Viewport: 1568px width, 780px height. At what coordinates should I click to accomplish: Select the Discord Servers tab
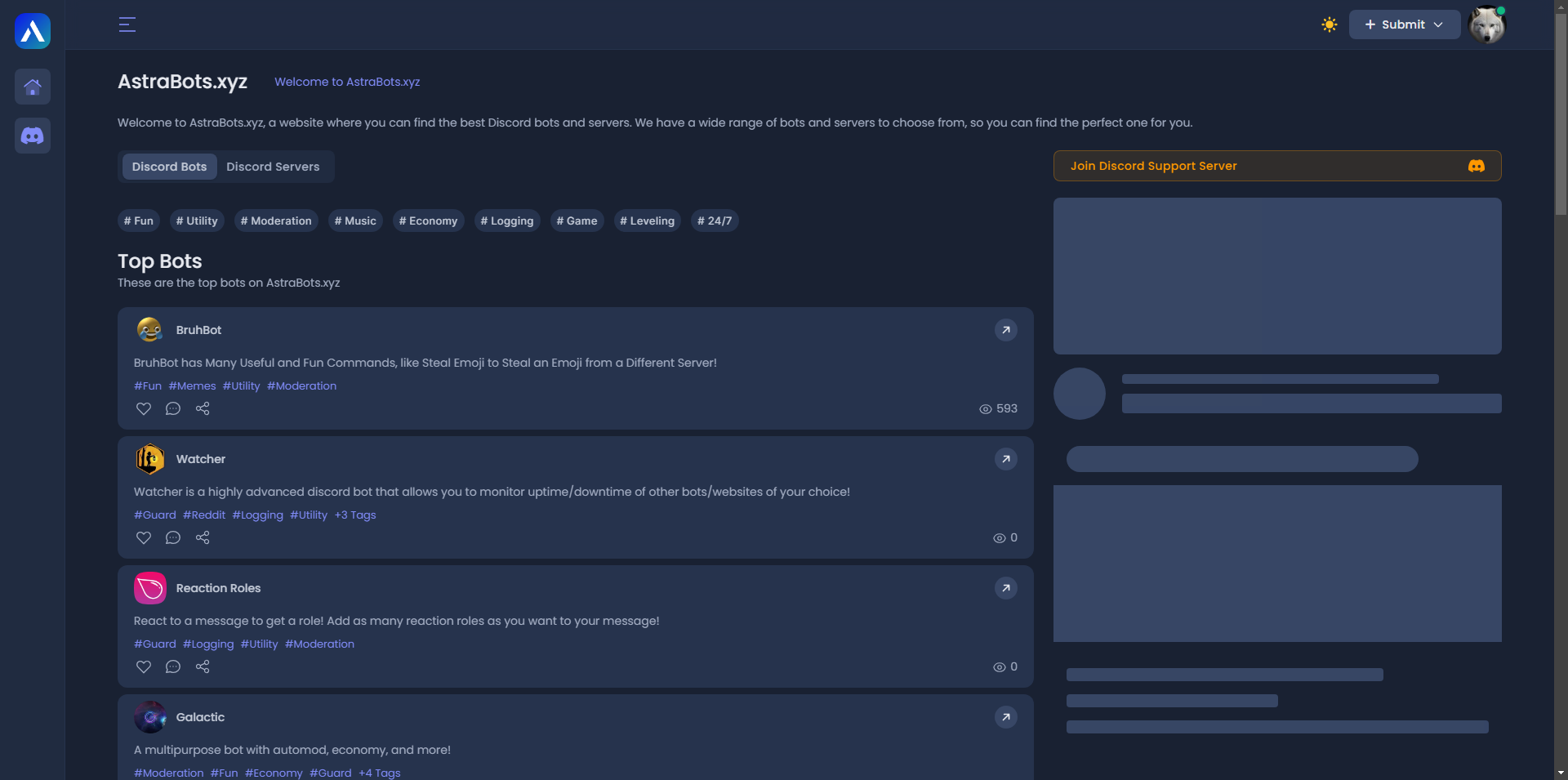pyautogui.click(x=273, y=167)
